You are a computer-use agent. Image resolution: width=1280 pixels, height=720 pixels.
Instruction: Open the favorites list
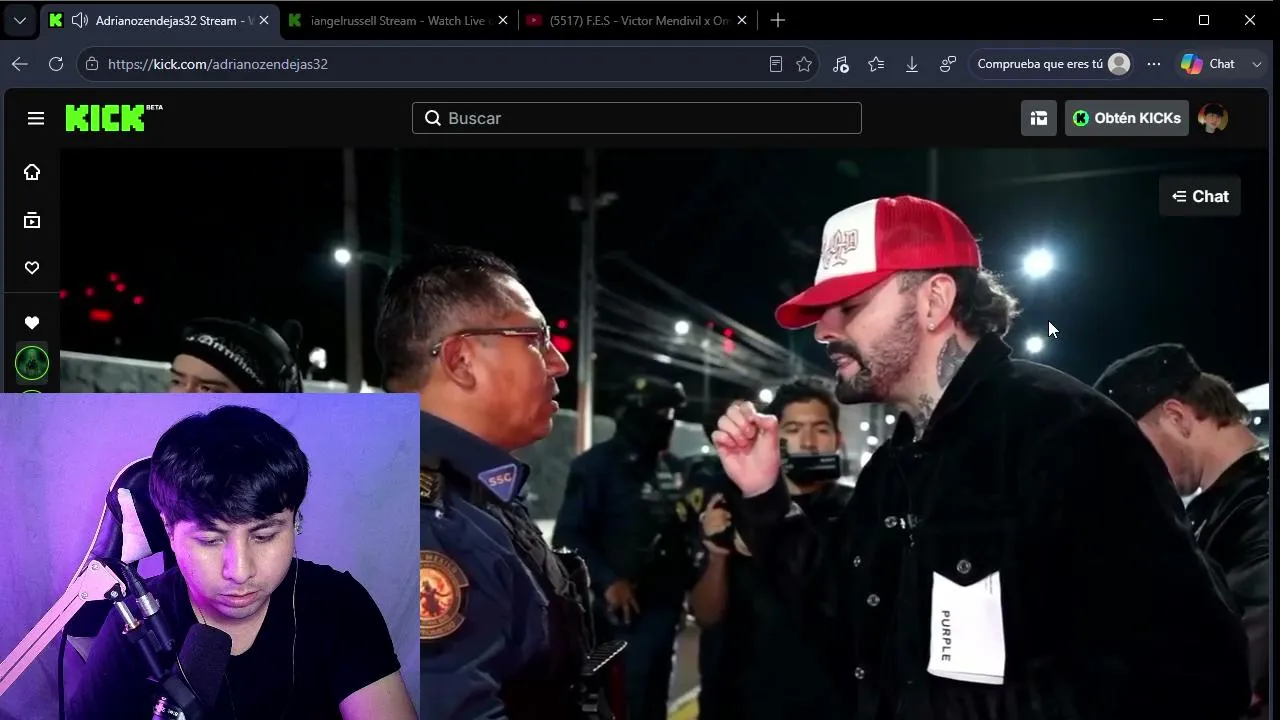point(876,64)
